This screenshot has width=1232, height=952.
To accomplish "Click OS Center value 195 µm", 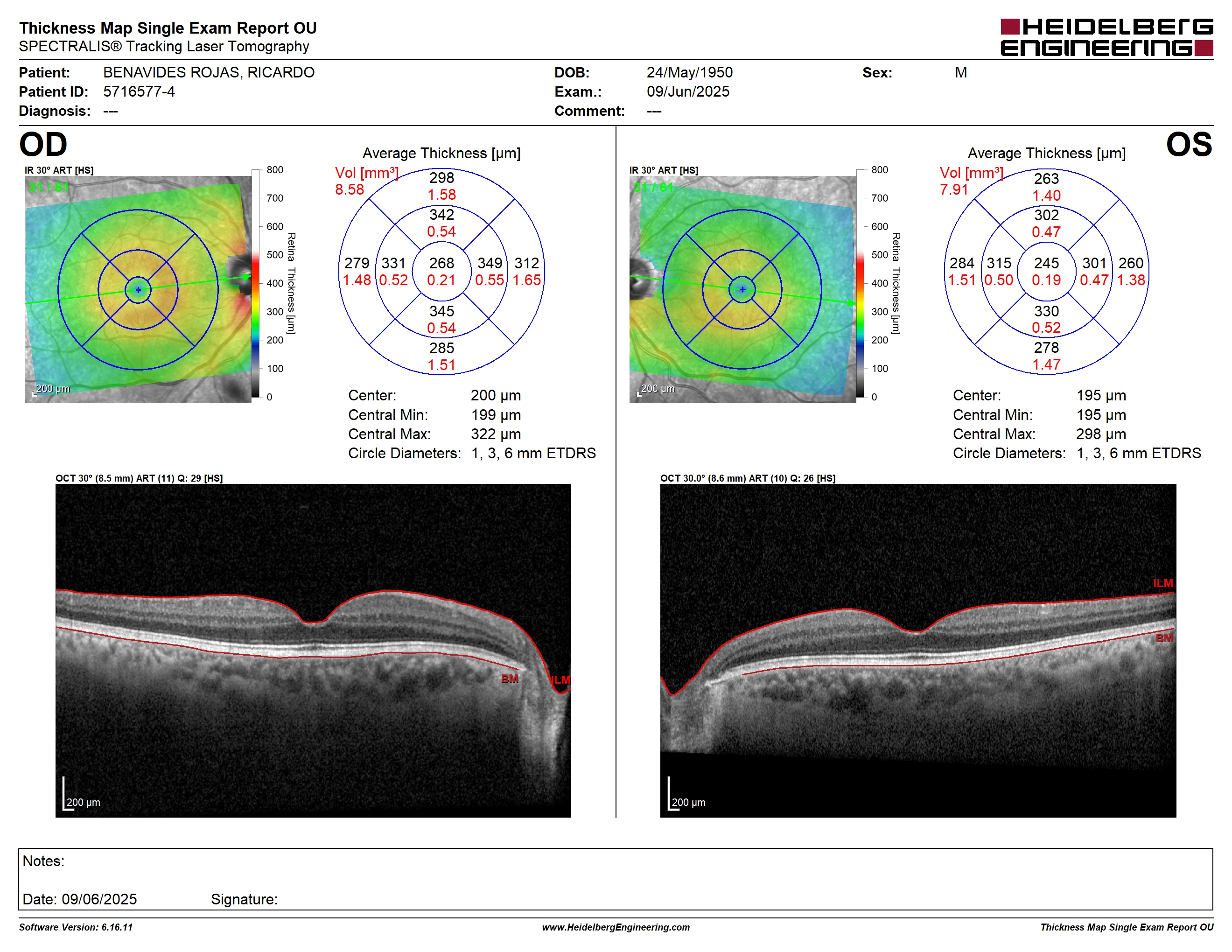I will [x=1100, y=395].
